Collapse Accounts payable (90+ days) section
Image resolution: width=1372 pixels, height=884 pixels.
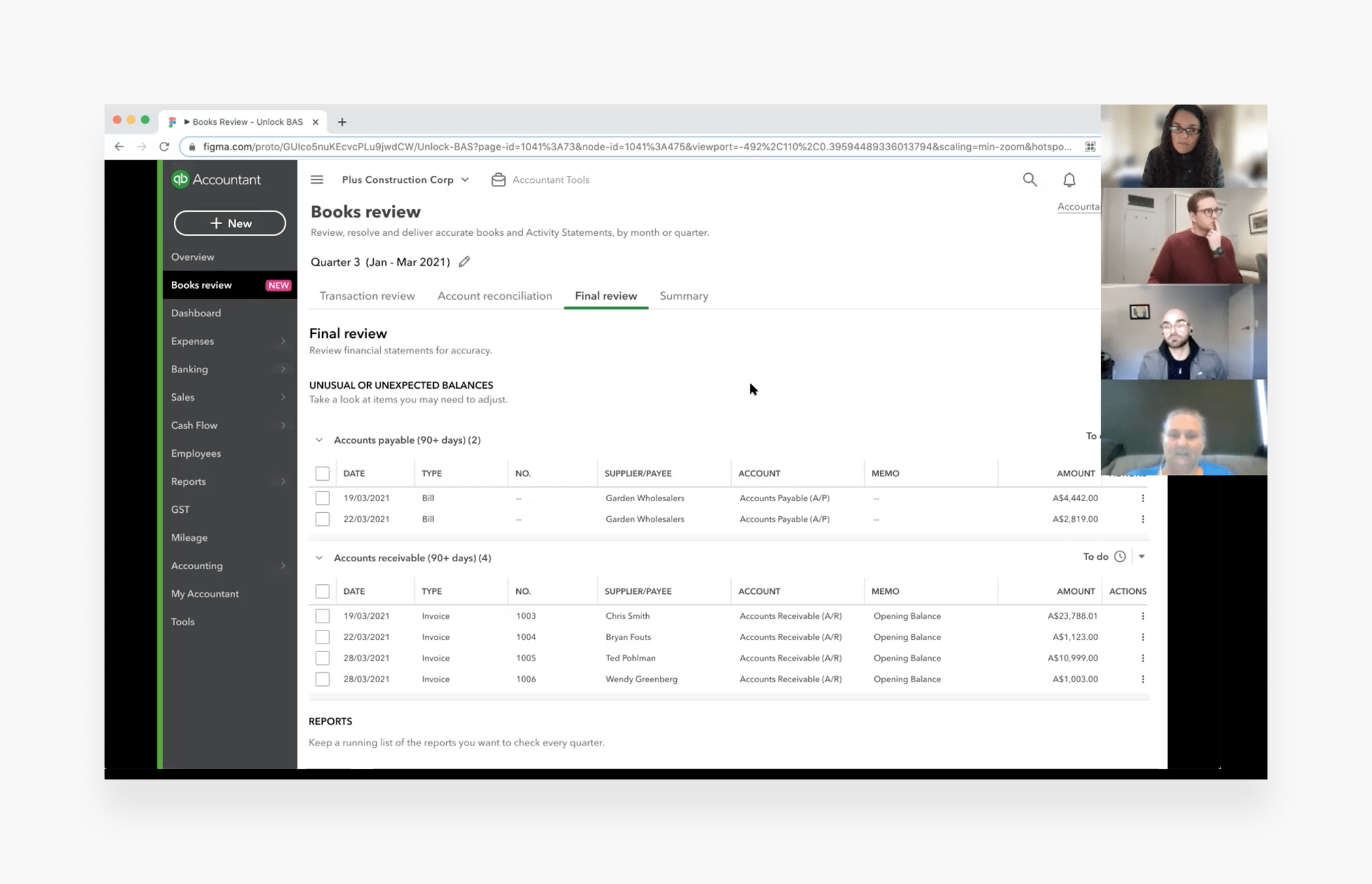[x=319, y=440]
